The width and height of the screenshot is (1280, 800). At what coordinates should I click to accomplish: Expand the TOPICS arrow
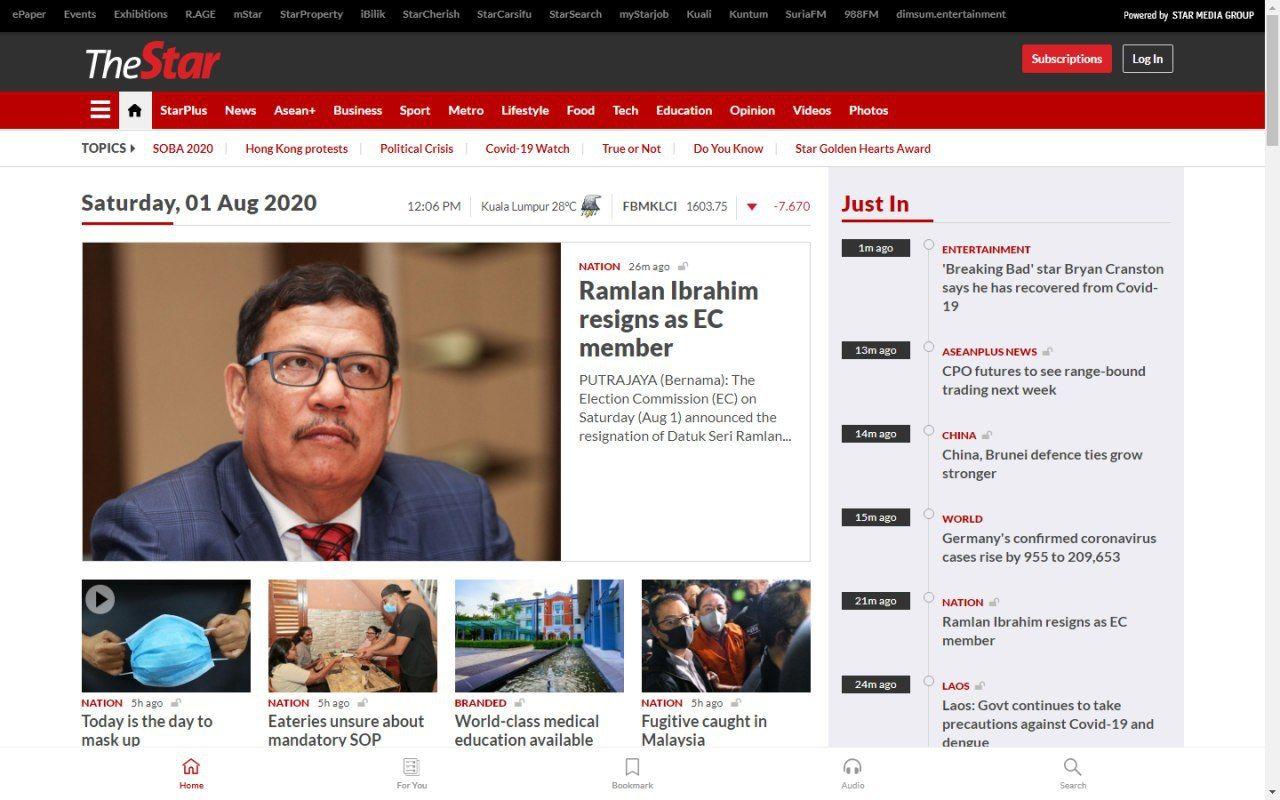pyautogui.click(x=132, y=148)
